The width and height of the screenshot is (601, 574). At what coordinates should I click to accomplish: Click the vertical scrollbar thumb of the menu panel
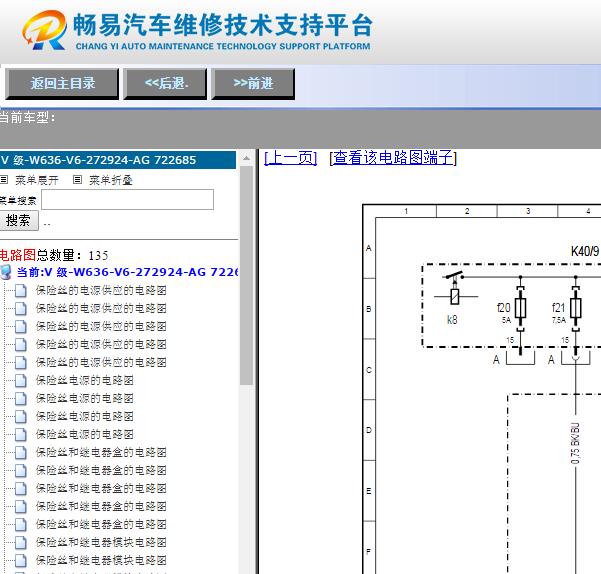(246, 275)
